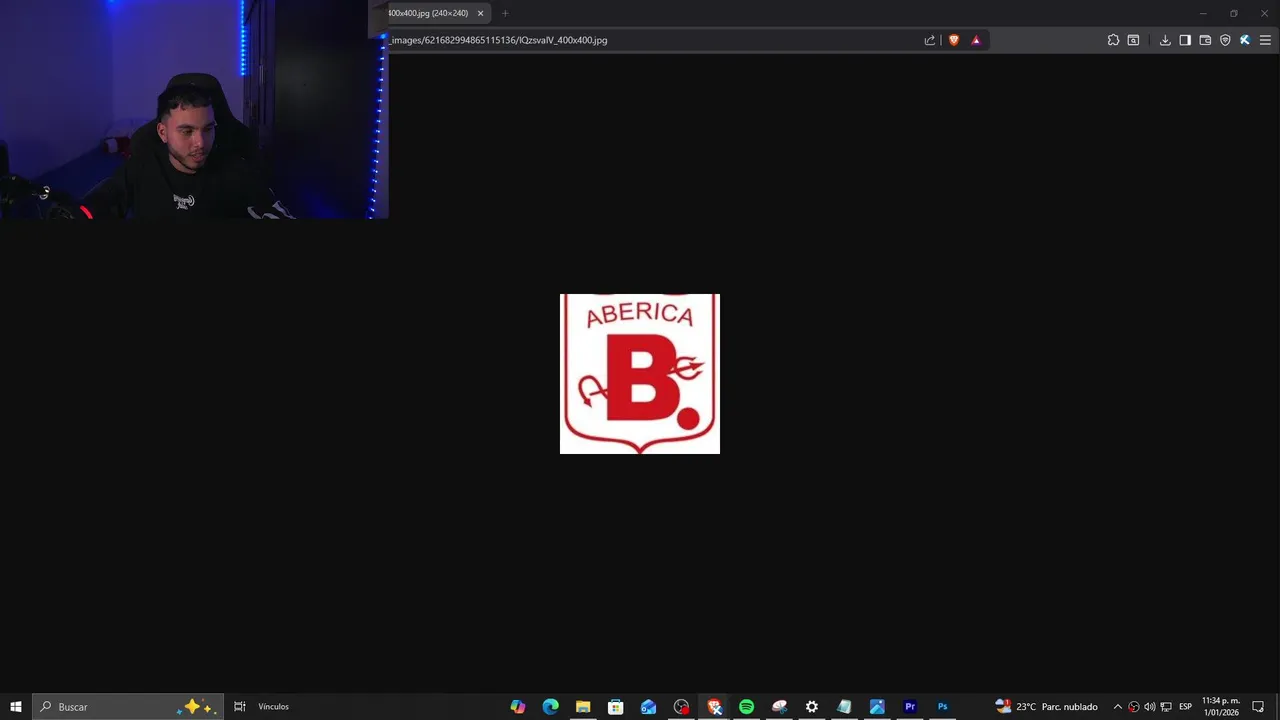Open the browser extensions puzzle icon
1280x720 pixels.
click(x=1113, y=40)
